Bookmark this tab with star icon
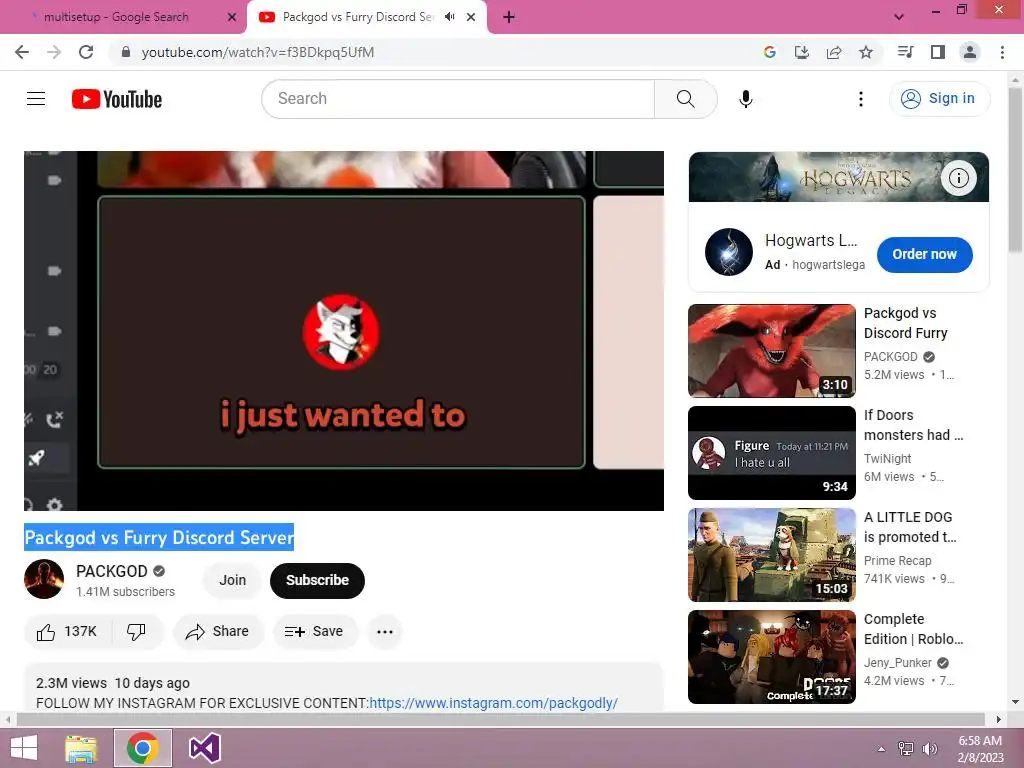 click(x=866, y=52)
